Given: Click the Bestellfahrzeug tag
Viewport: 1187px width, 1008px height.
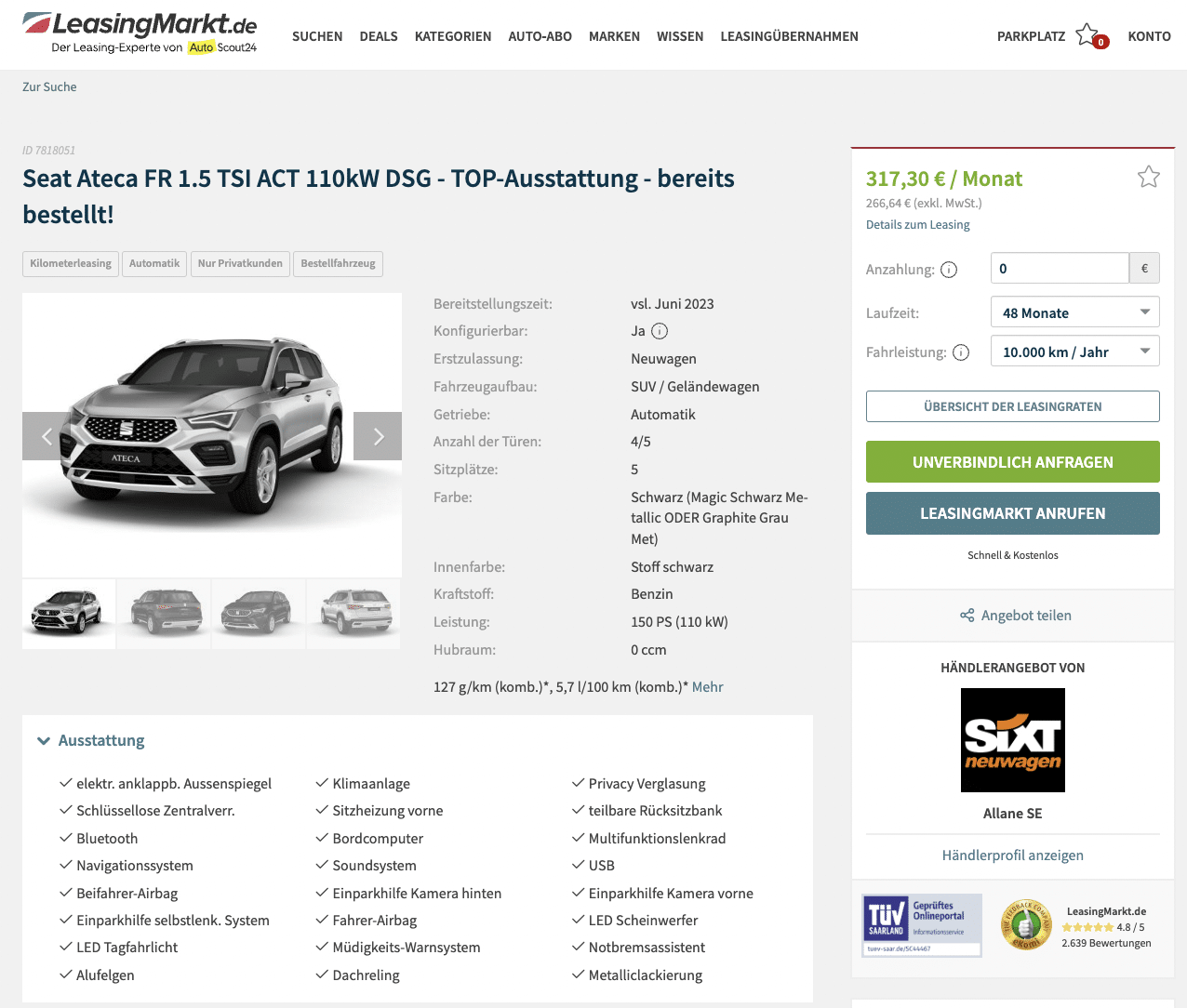Looking at the screenshot, I should (338, 264).
